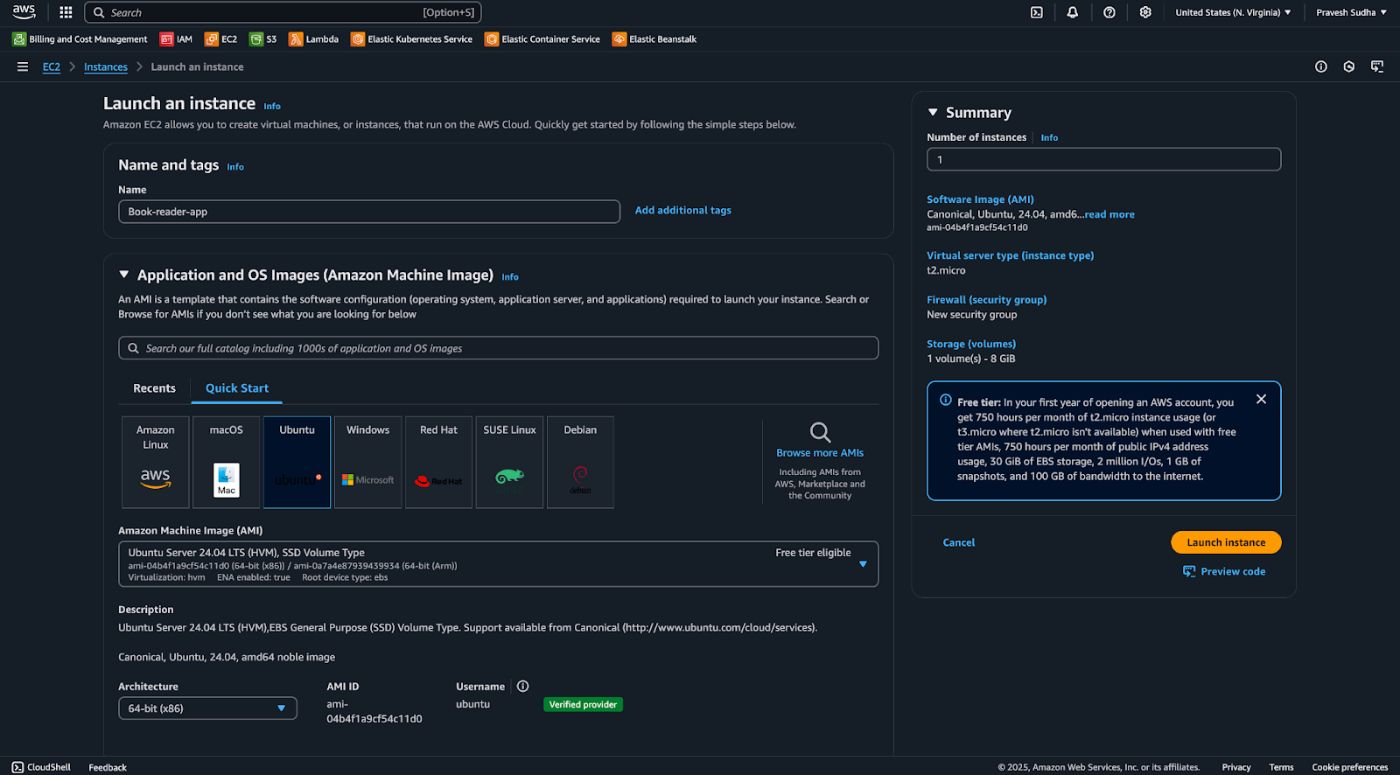Go to EC2 in the breadcrumb
Image resolution: width=1400 pixels, height=775 pixels.
[51, 67]
